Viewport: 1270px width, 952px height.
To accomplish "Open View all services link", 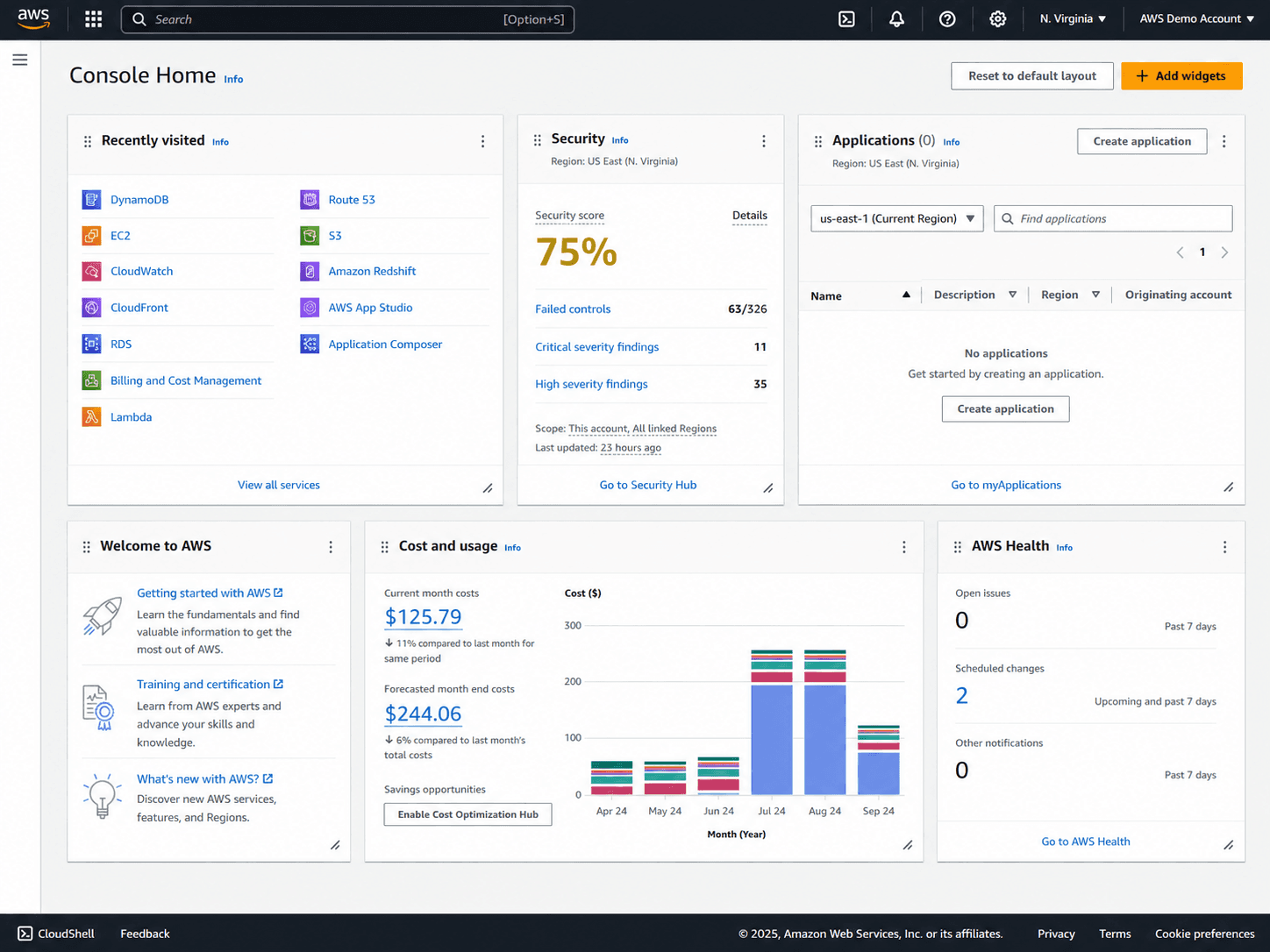I will (279, 485).
